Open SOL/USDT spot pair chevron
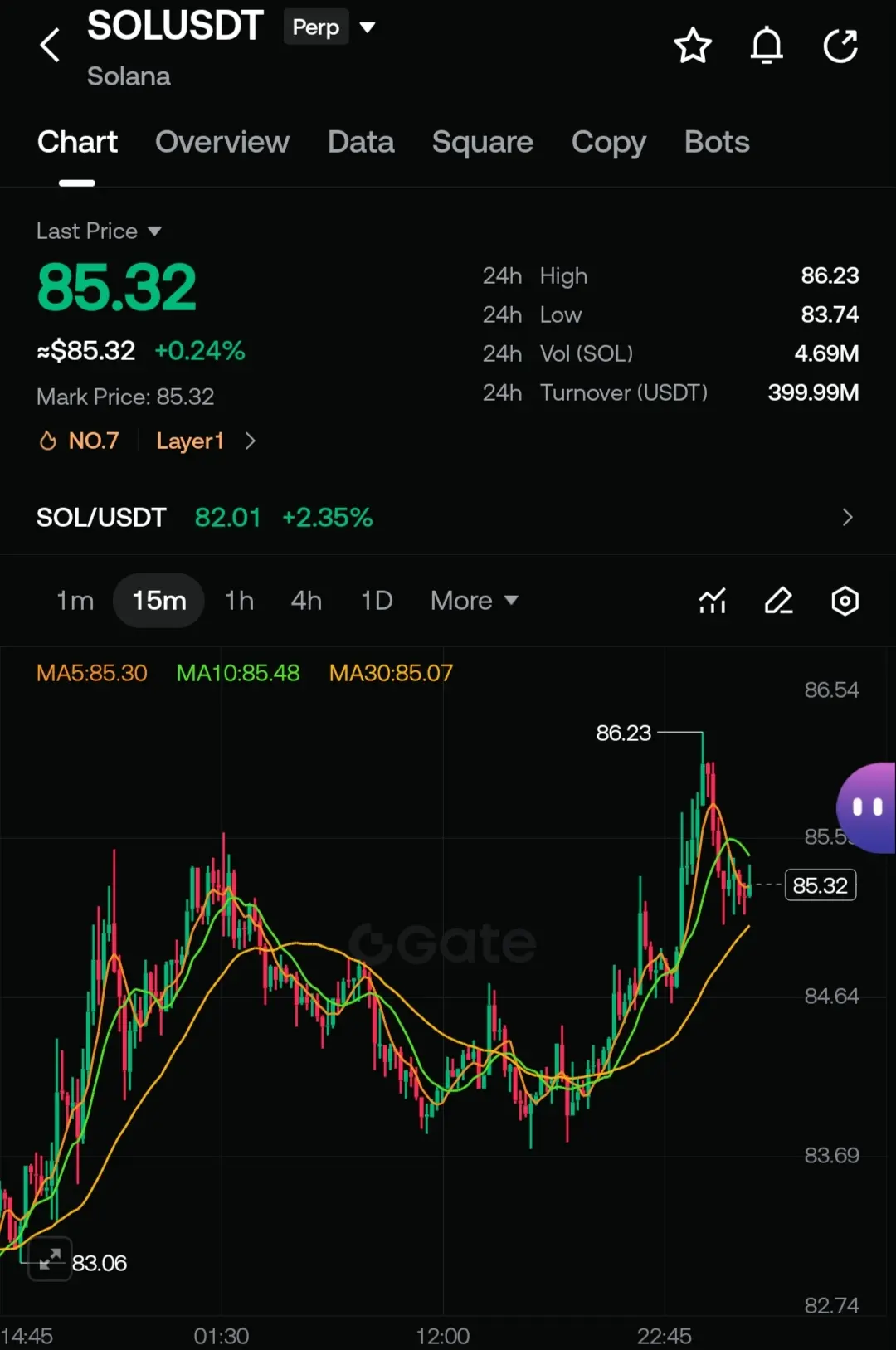 (847, 517)
